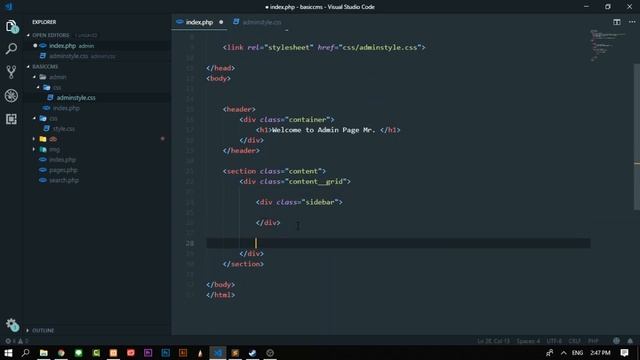This screenshot has height=360, width=640.
Task: Click Spaces: 4 indentation setting
Action: click(x=528, y=341)
